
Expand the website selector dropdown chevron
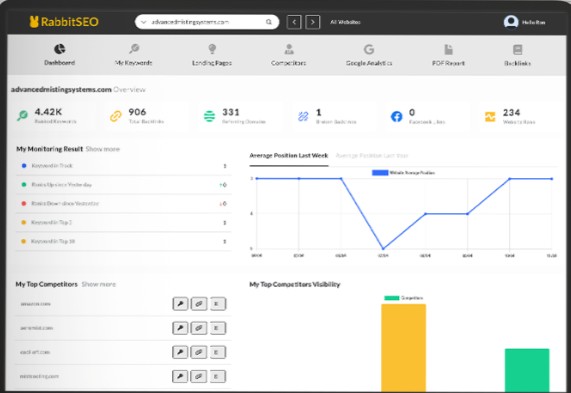coord(143,22)
